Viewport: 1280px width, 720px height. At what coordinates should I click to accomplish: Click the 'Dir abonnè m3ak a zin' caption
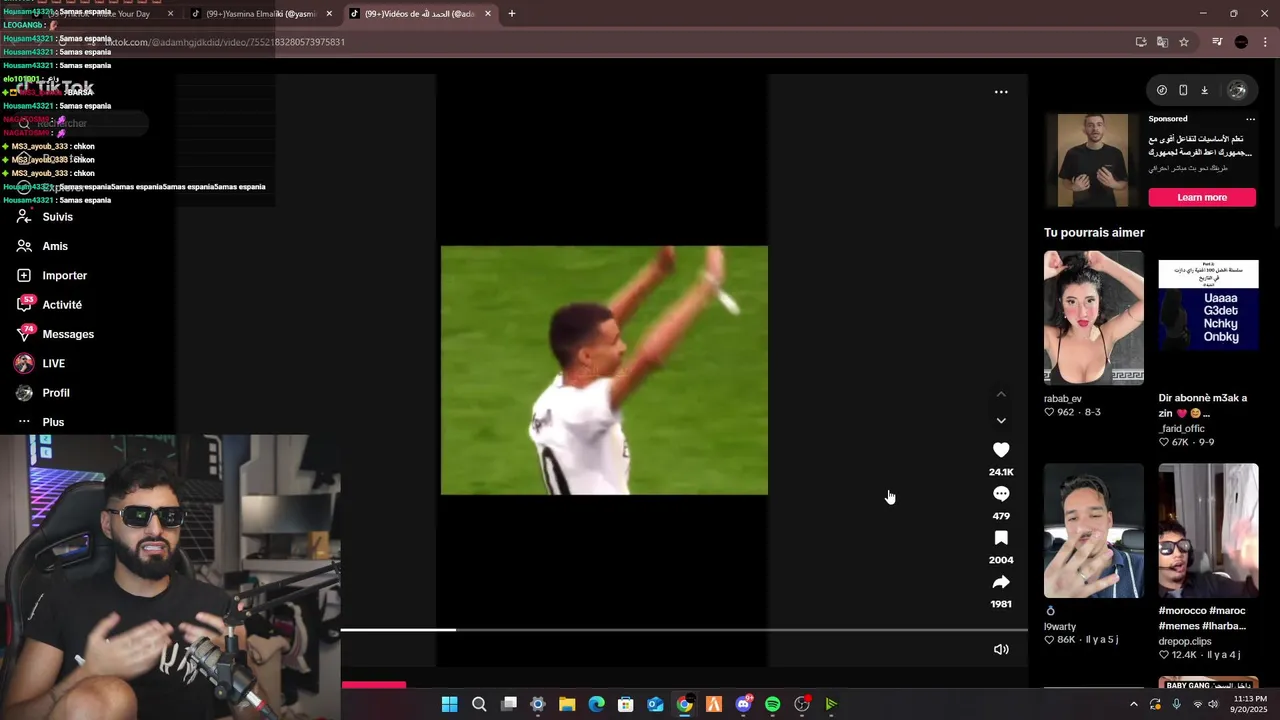(x=1203, y=405)
